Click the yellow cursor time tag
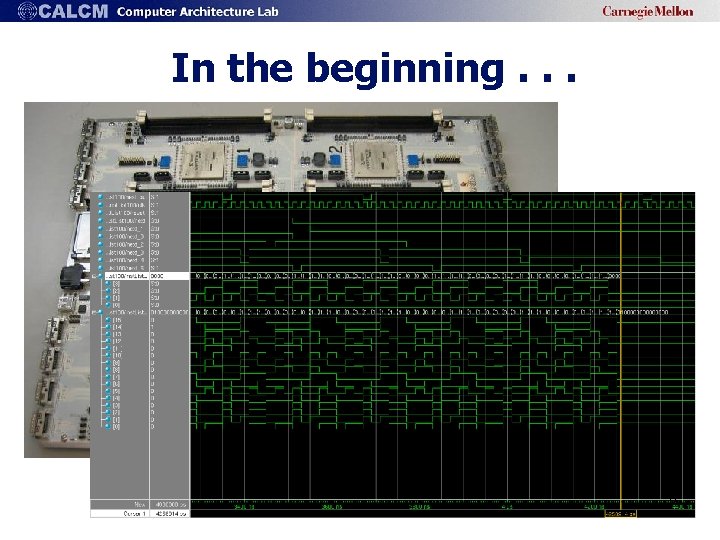Image resolution: width=720 pixels, height=540 pixels. coord(620,514)
